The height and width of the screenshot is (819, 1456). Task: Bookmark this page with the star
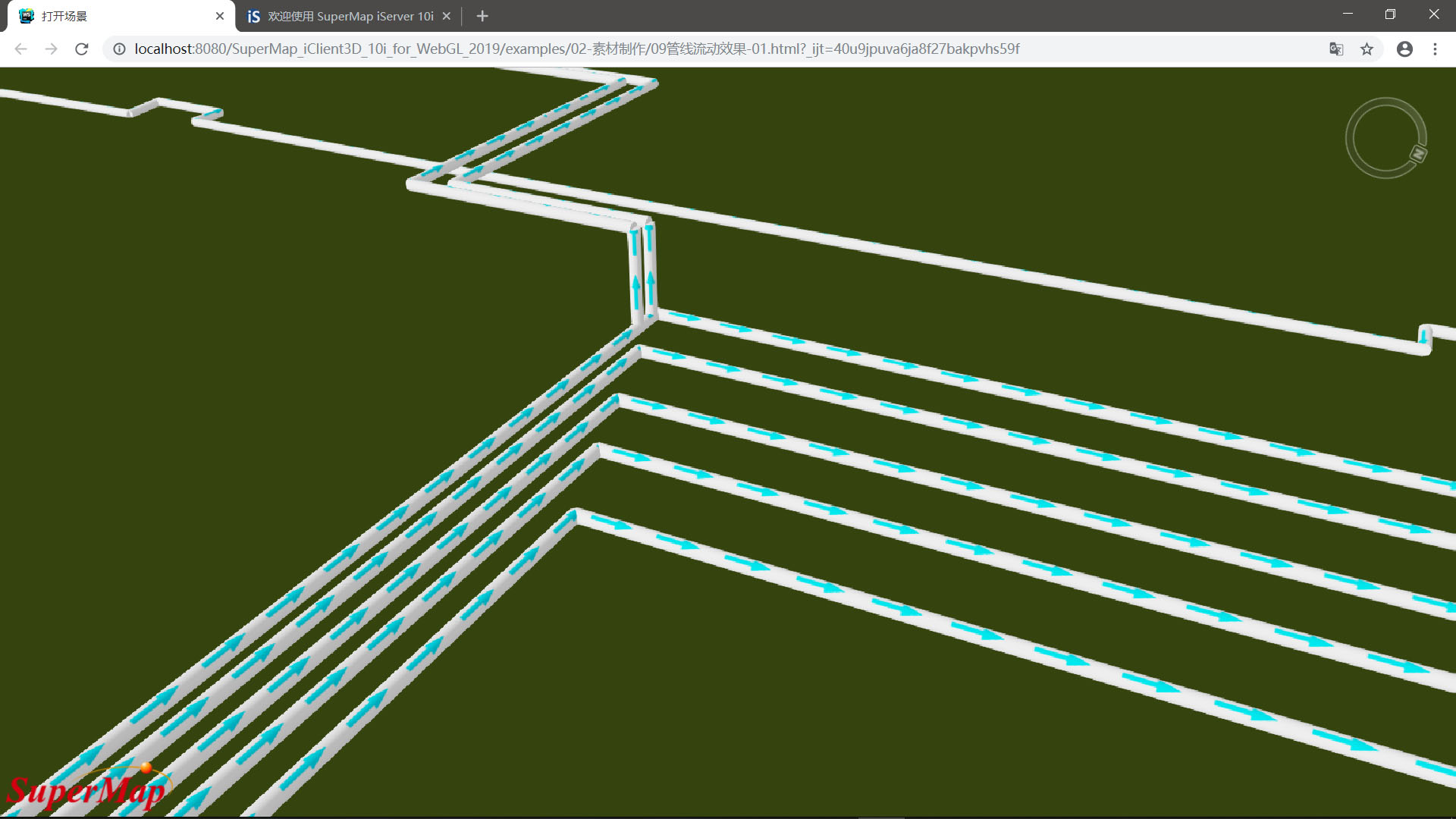pyautogui.click(x=1367, y=49)
